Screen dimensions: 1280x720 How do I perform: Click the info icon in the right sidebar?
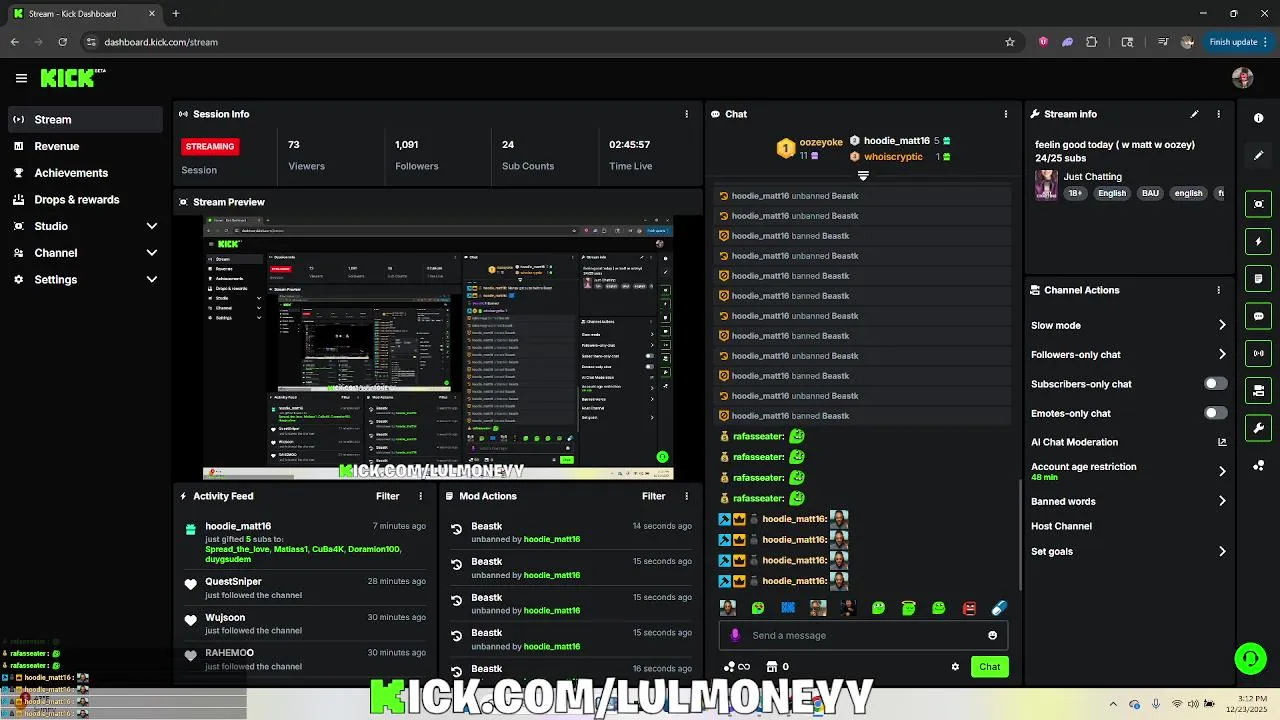tap(1259, 118)
